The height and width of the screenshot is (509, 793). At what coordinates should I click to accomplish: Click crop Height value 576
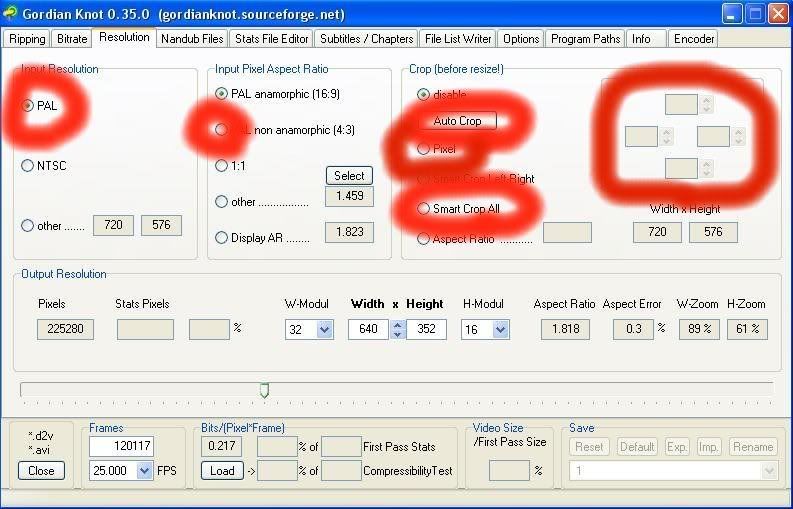(713, 232)
